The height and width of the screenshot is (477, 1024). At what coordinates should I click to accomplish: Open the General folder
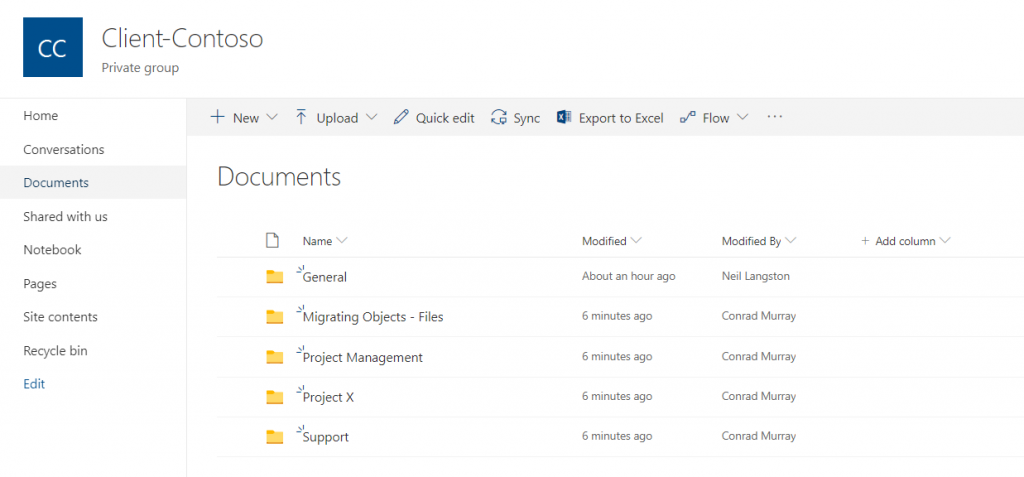pos(325,277)
